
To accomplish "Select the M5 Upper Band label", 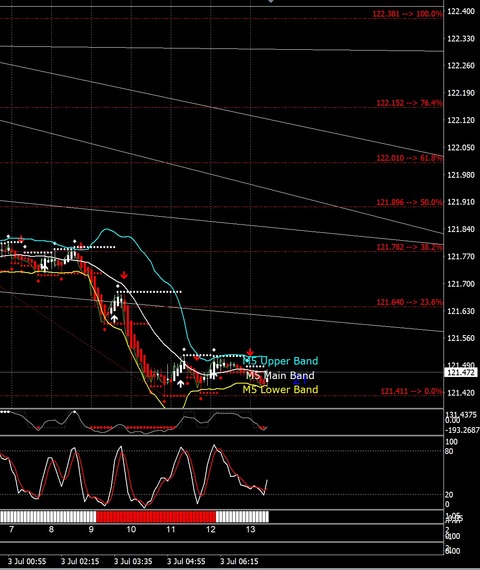I will tap(280, 361).
